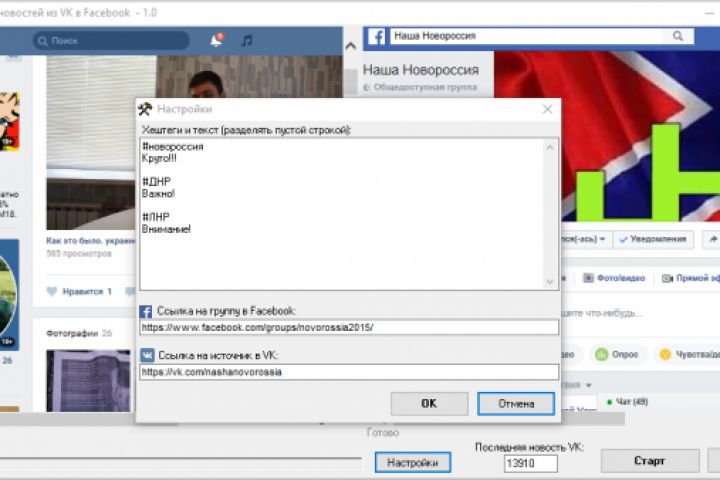Open the VK video title link Как это было
This screenshot has height=480, width=720.
click(x=91, y=241)
